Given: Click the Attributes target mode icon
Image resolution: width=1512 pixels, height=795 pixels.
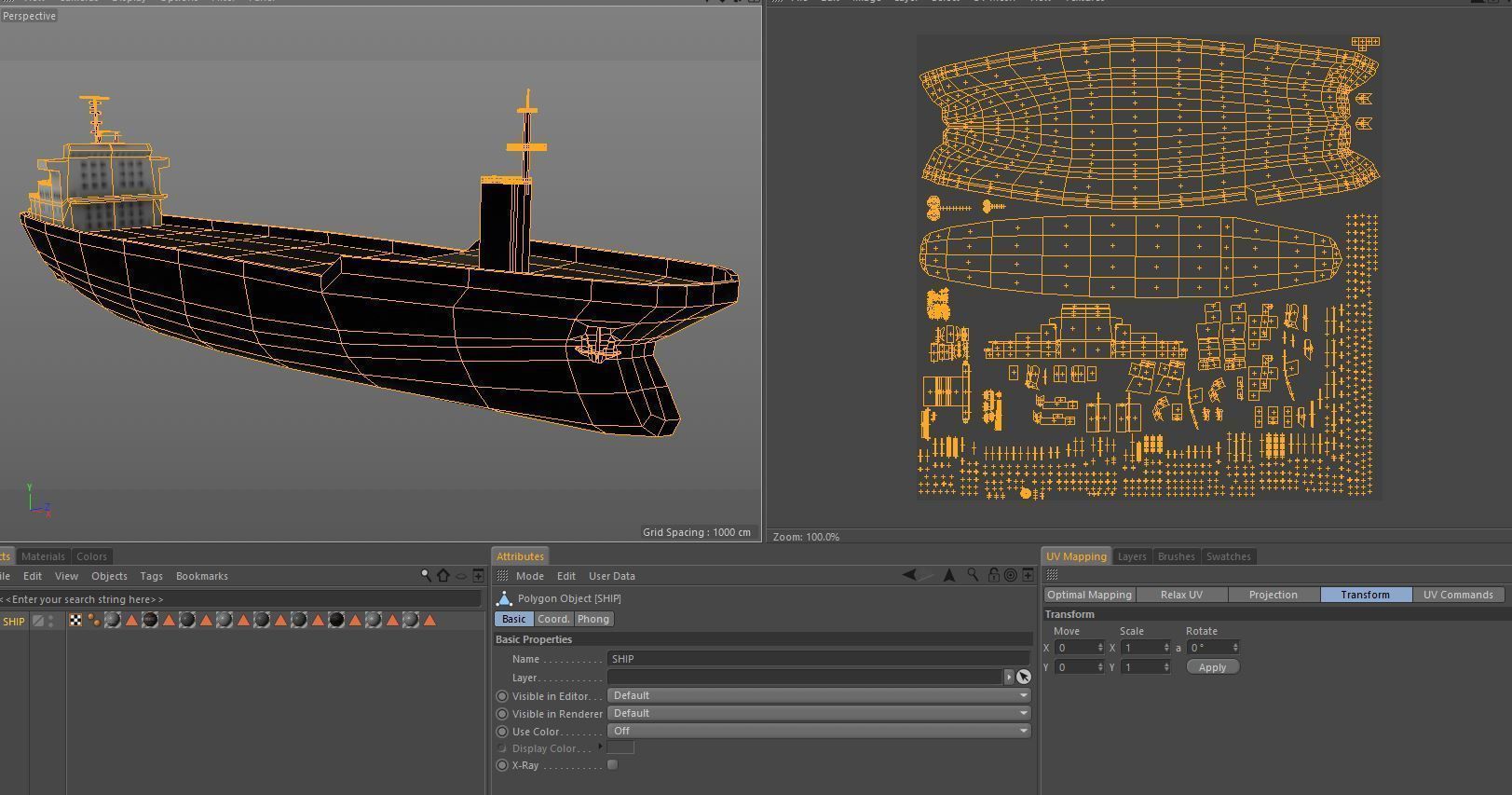Looking at the screenshot, I should coord(1011,575).
